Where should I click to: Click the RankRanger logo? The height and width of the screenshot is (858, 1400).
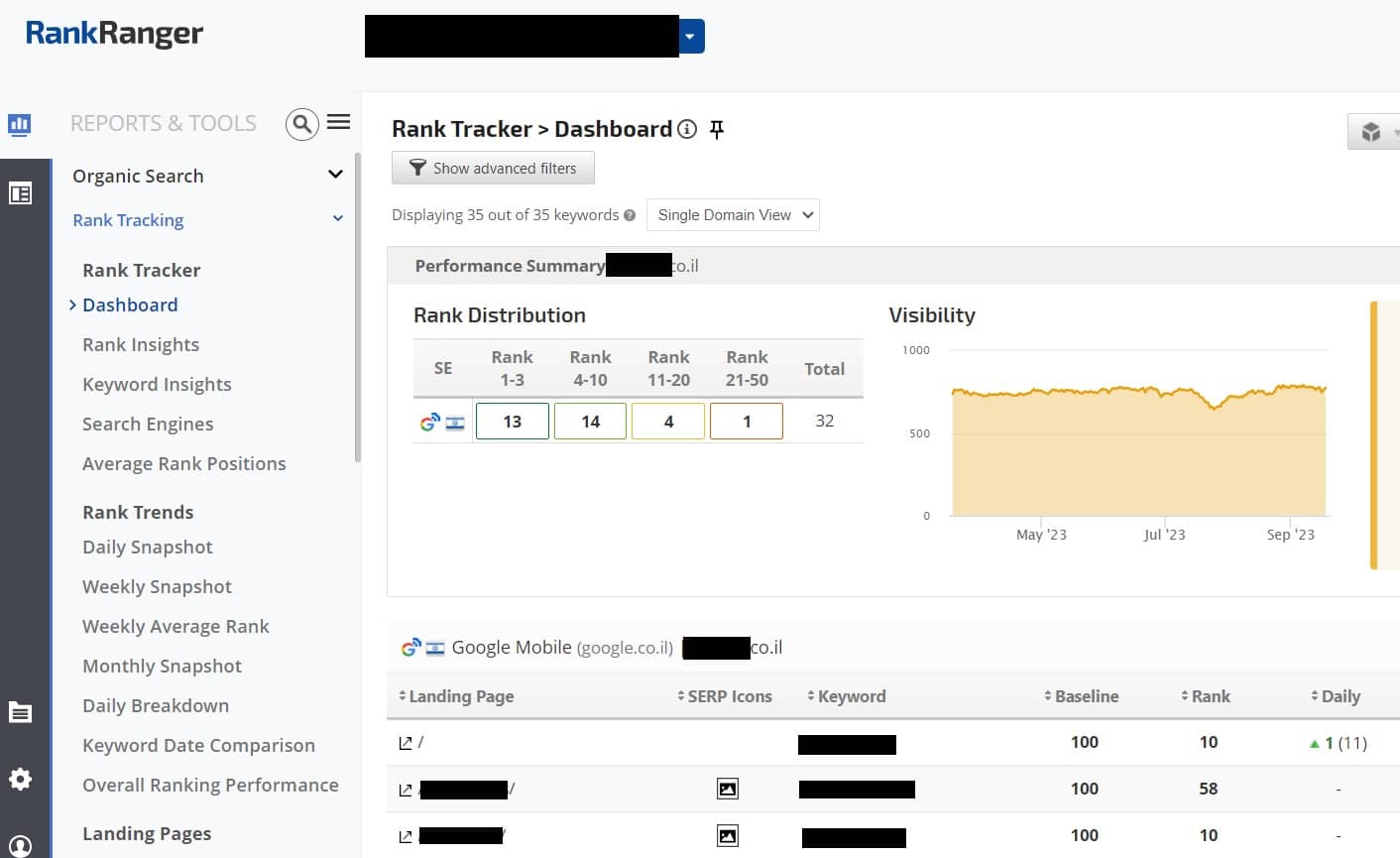tap(114, 34)
